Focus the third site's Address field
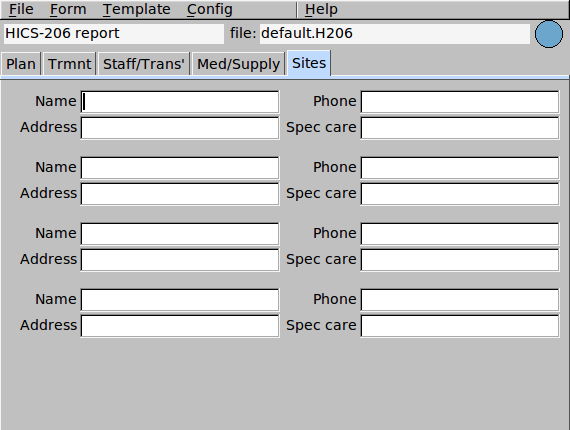This screenshot has width=570, height=430. click(180, 260)
